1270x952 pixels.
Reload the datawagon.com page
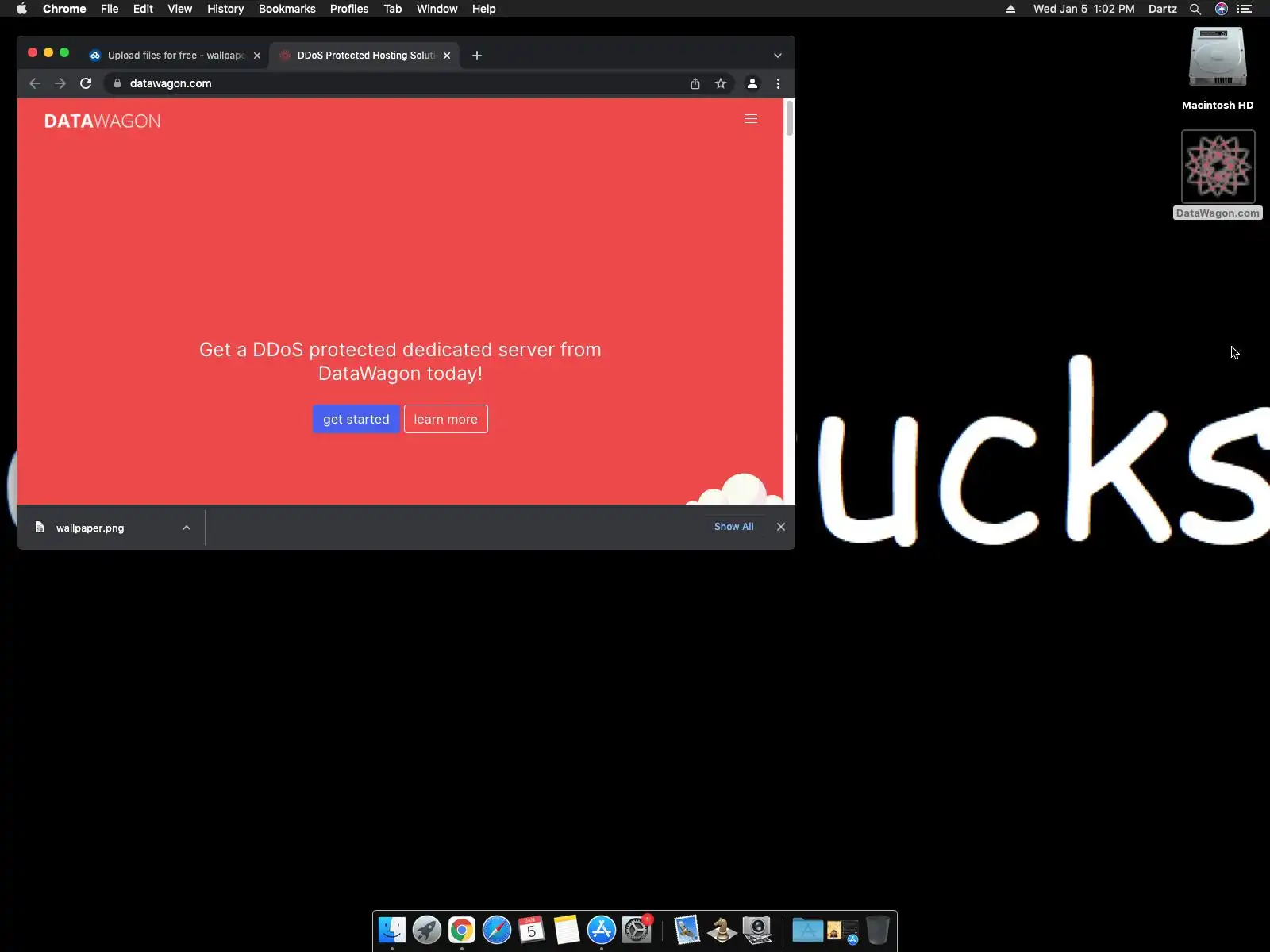click(x=86, y=83)
